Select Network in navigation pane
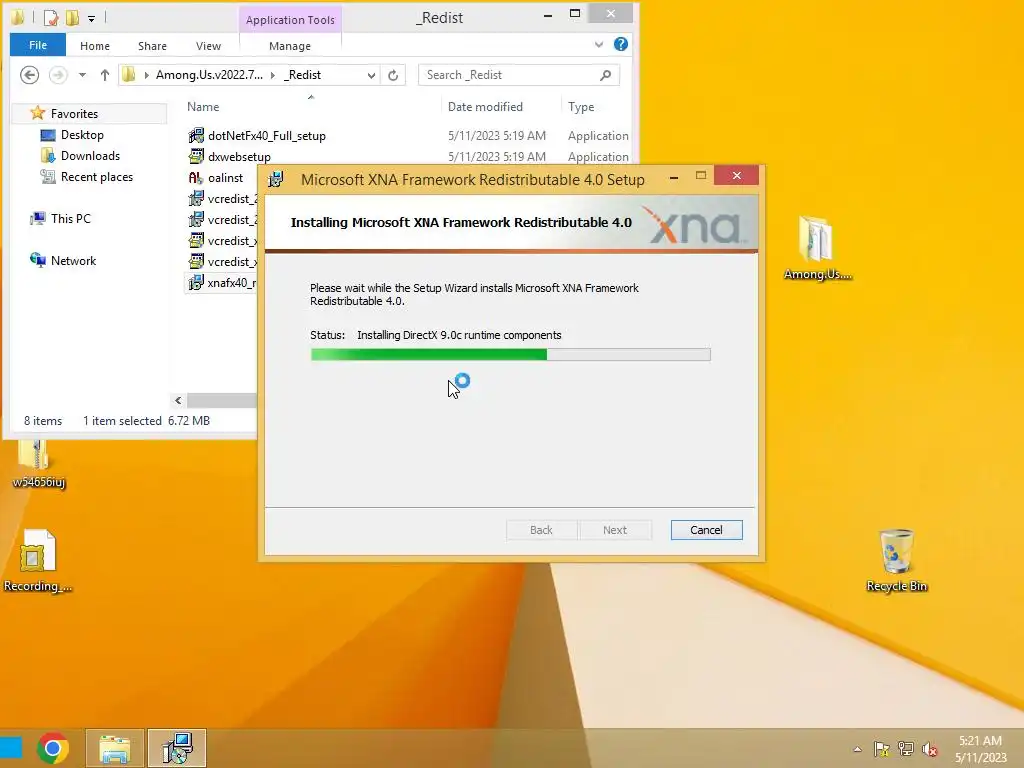 click(x=73, y=261)
